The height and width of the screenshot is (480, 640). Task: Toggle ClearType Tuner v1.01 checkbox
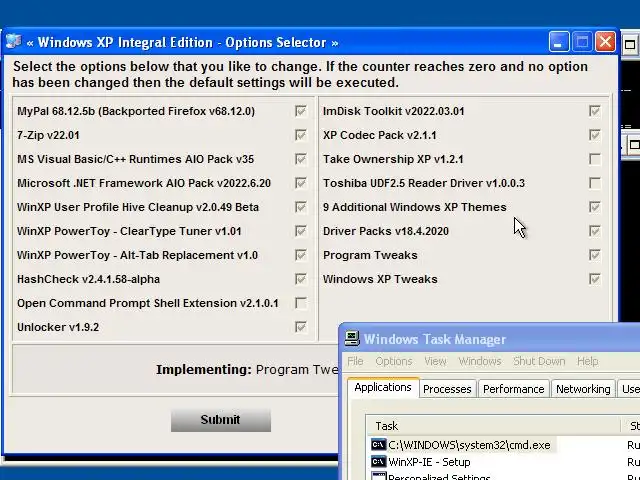[301, 231]
